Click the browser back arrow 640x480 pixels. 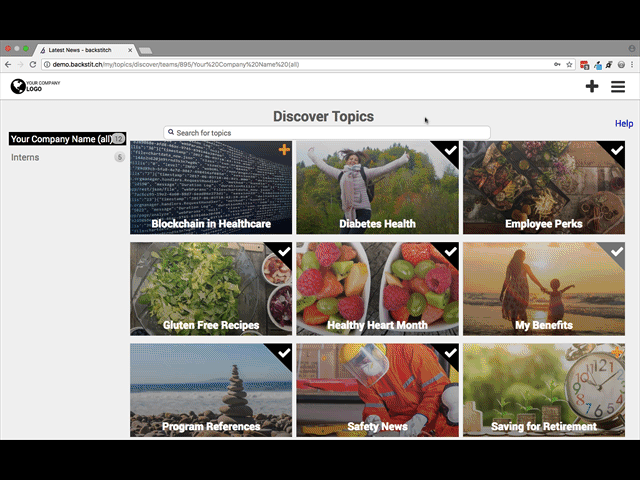click(x=8, y=64)
